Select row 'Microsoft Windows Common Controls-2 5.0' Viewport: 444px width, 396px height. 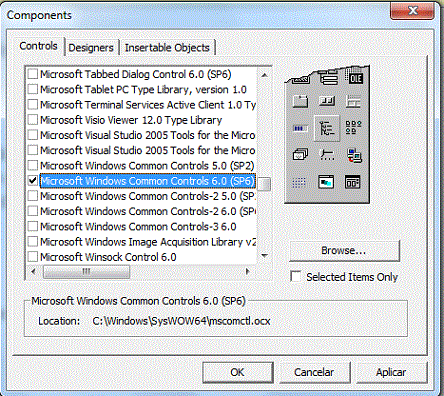pyautogui.click(x=148, y=196)
